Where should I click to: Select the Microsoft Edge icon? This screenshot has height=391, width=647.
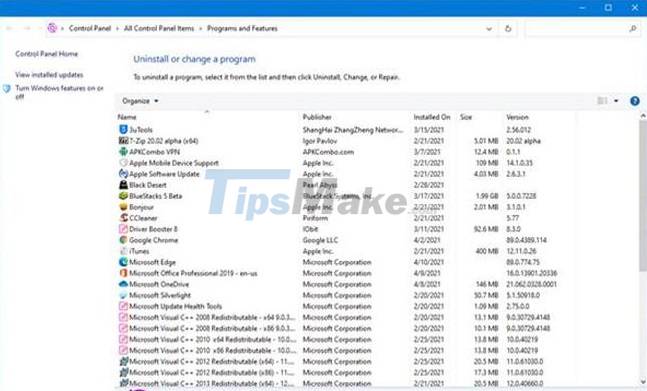click(x=123, y=262)
